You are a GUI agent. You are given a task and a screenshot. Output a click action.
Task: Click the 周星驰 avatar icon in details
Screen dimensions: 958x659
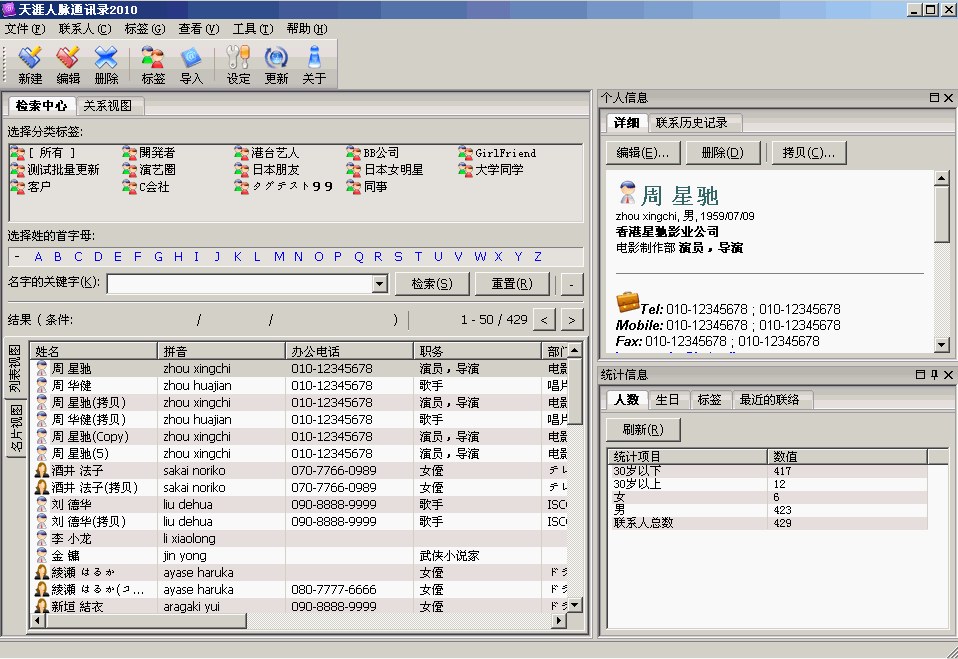627,193
